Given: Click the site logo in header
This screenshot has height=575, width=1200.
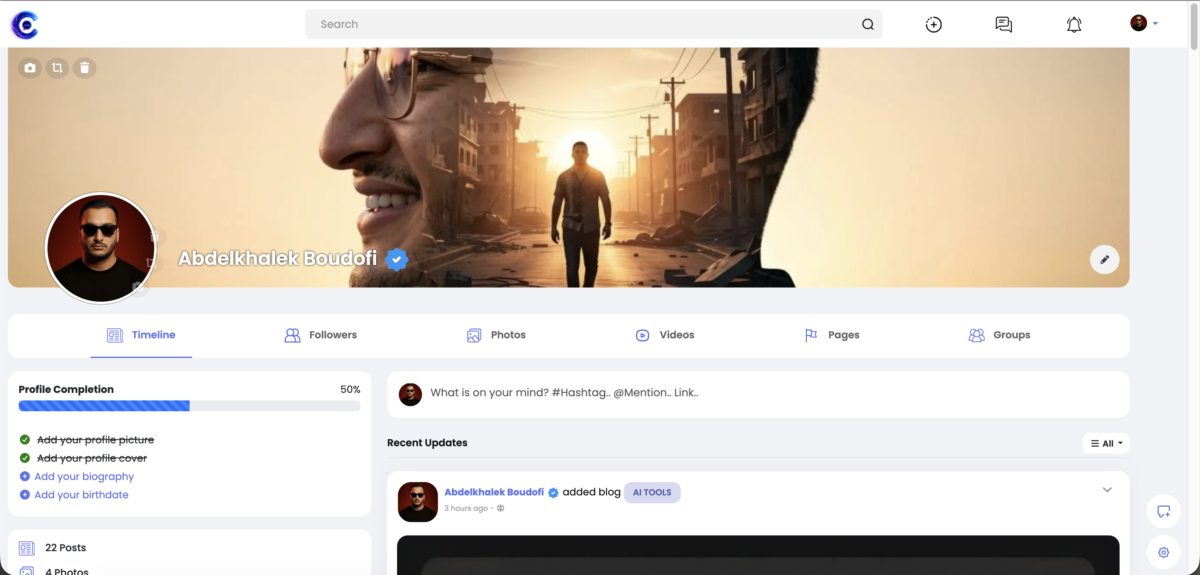Looking at the screenshot, I should click(24, 24).
